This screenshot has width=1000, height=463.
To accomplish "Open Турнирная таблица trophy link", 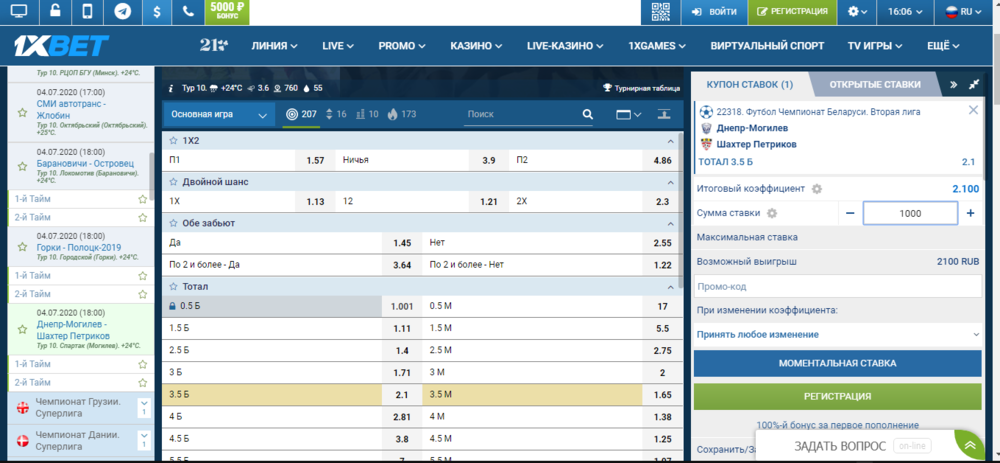I will click(642, 88).
